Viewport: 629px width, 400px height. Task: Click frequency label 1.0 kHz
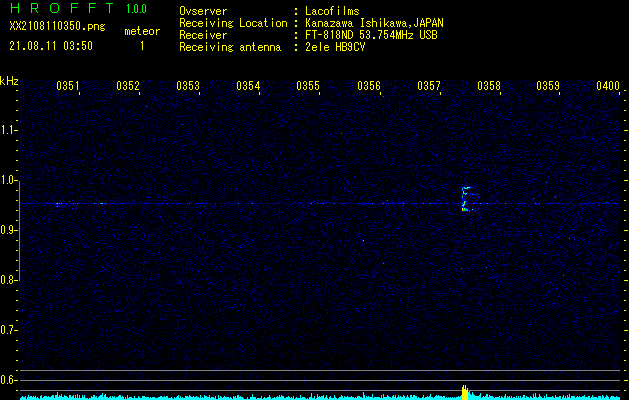(x=8, y=180)
